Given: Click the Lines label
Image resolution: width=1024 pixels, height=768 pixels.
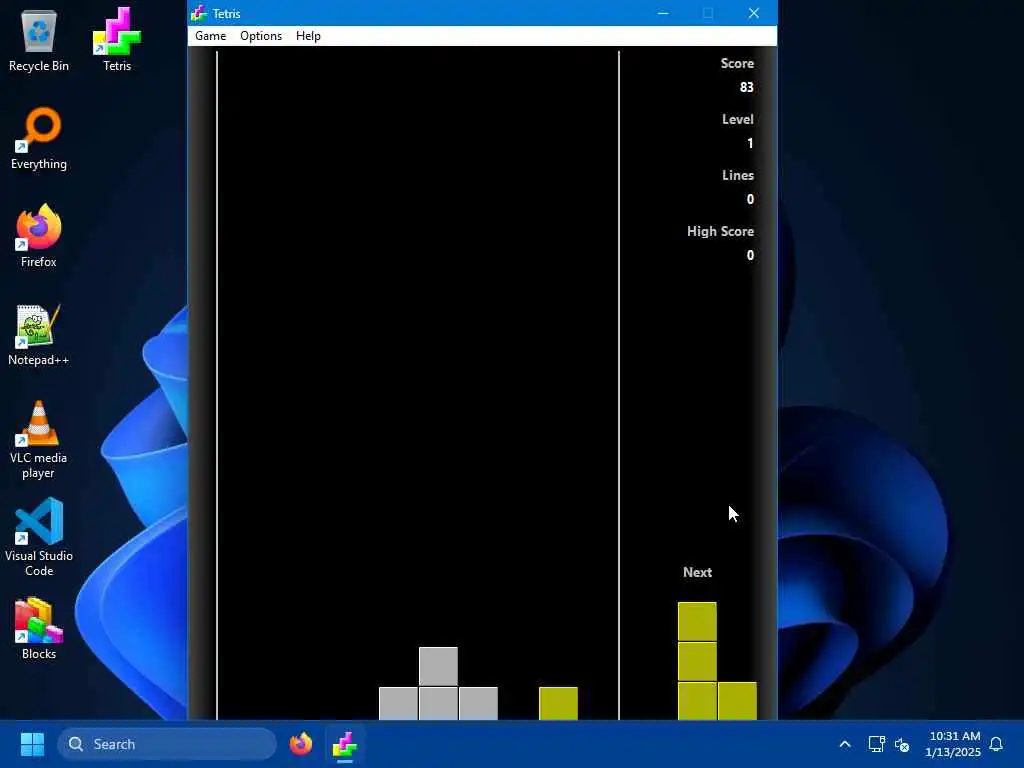Looking at the screenshot, I should point(738,175).
